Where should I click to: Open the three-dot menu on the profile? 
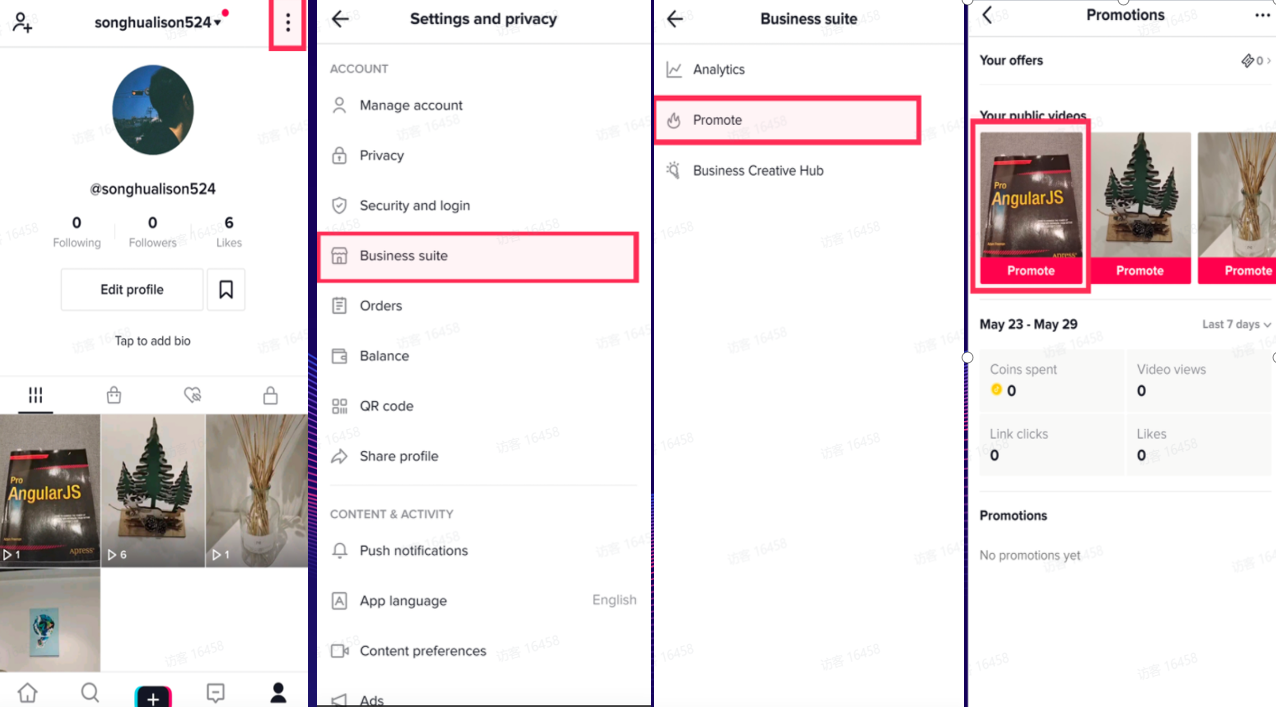(x=288, y=22)
